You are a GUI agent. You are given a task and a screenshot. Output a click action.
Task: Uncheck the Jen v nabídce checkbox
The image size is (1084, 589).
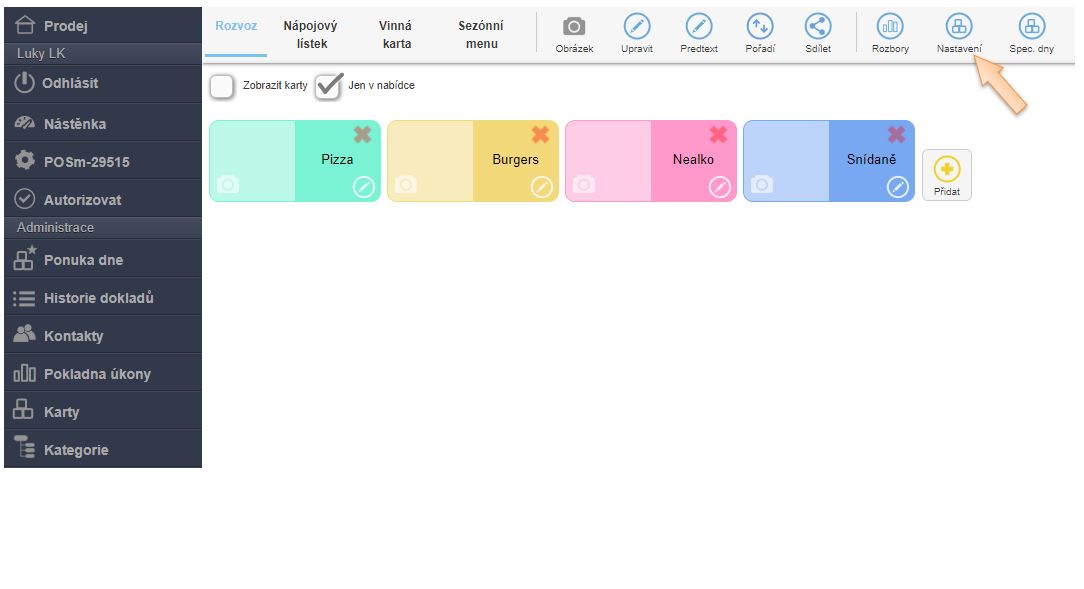point(328,87)
